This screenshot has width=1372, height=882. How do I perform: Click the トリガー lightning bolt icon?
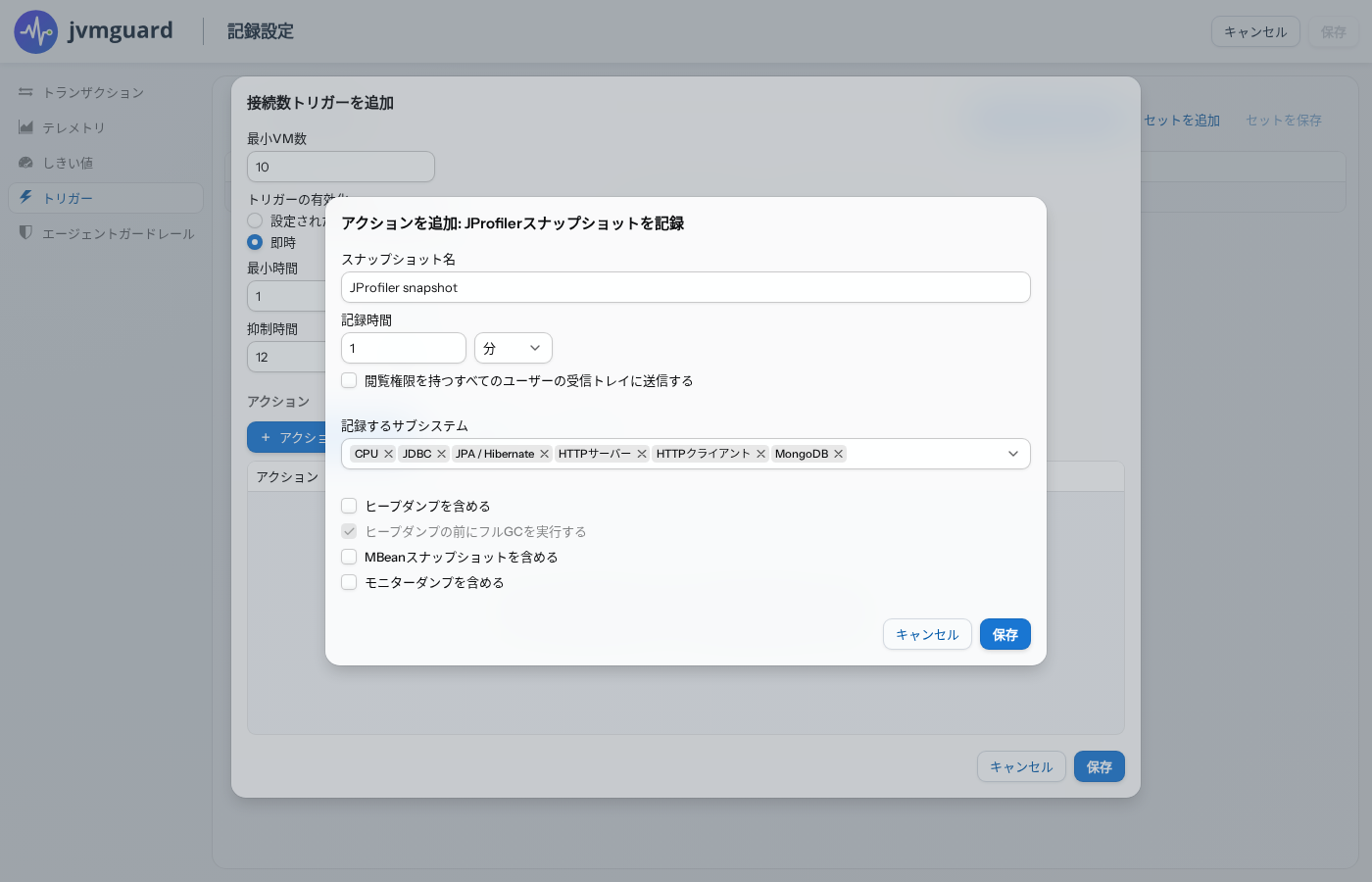[25, 197]
